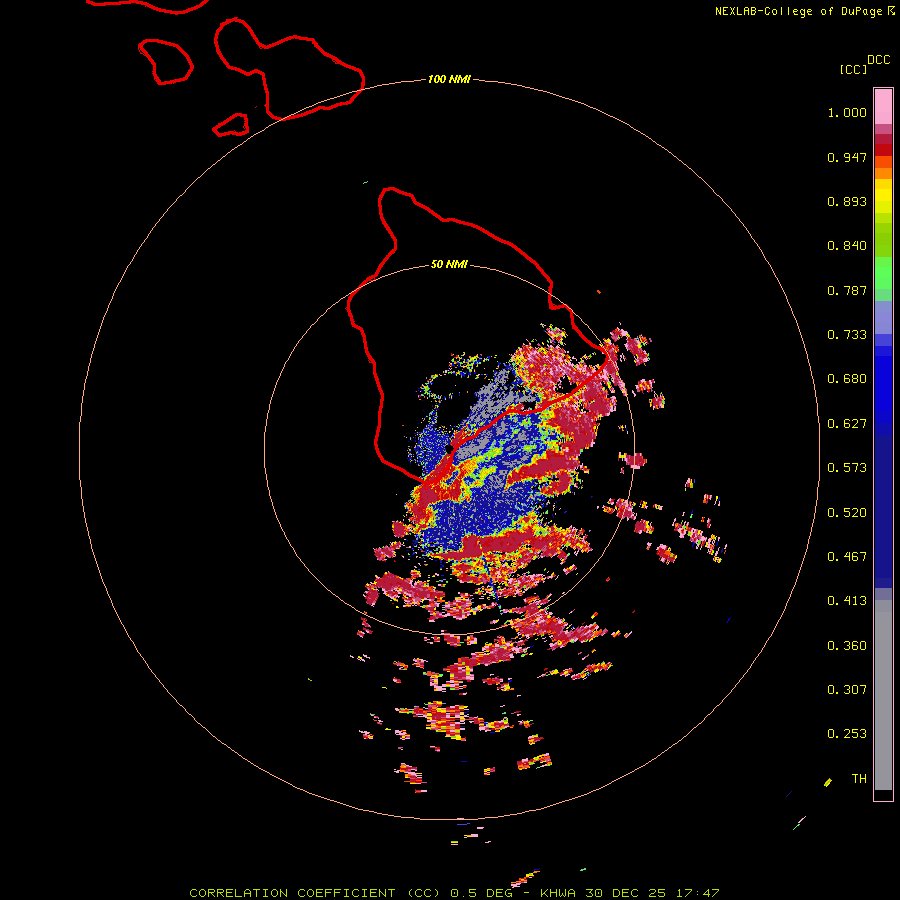Click the 0.573 scale value
The width and height of the screenshot is (900, 900).
point(847,468)
